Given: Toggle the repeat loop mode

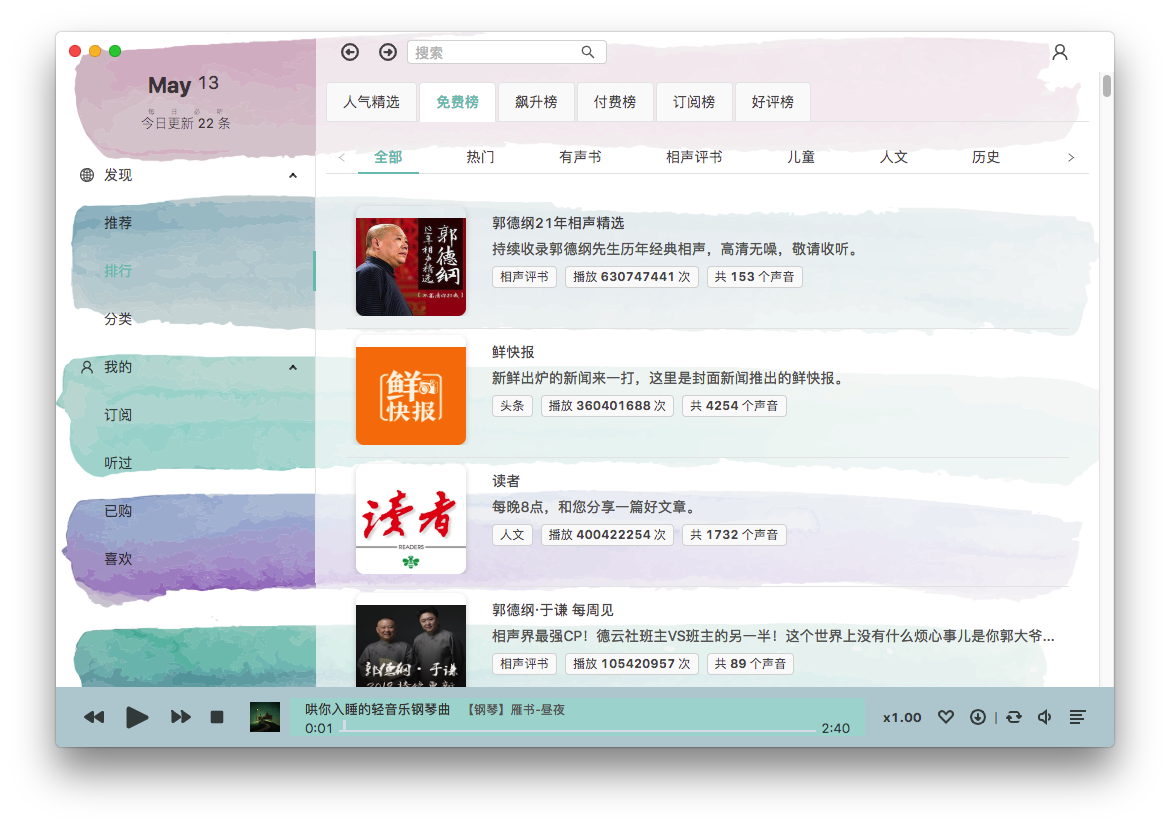Looking at the screenshot, I should coord(1014,717).
